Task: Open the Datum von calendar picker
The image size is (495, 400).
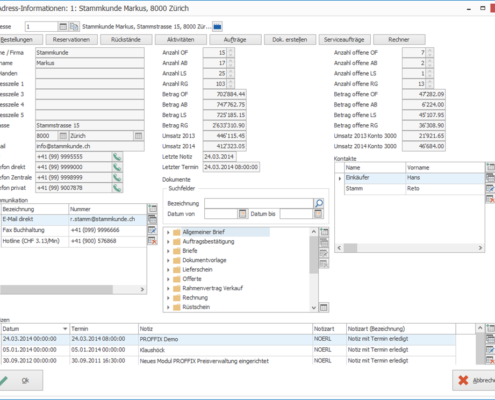Action: click(243, 214)
